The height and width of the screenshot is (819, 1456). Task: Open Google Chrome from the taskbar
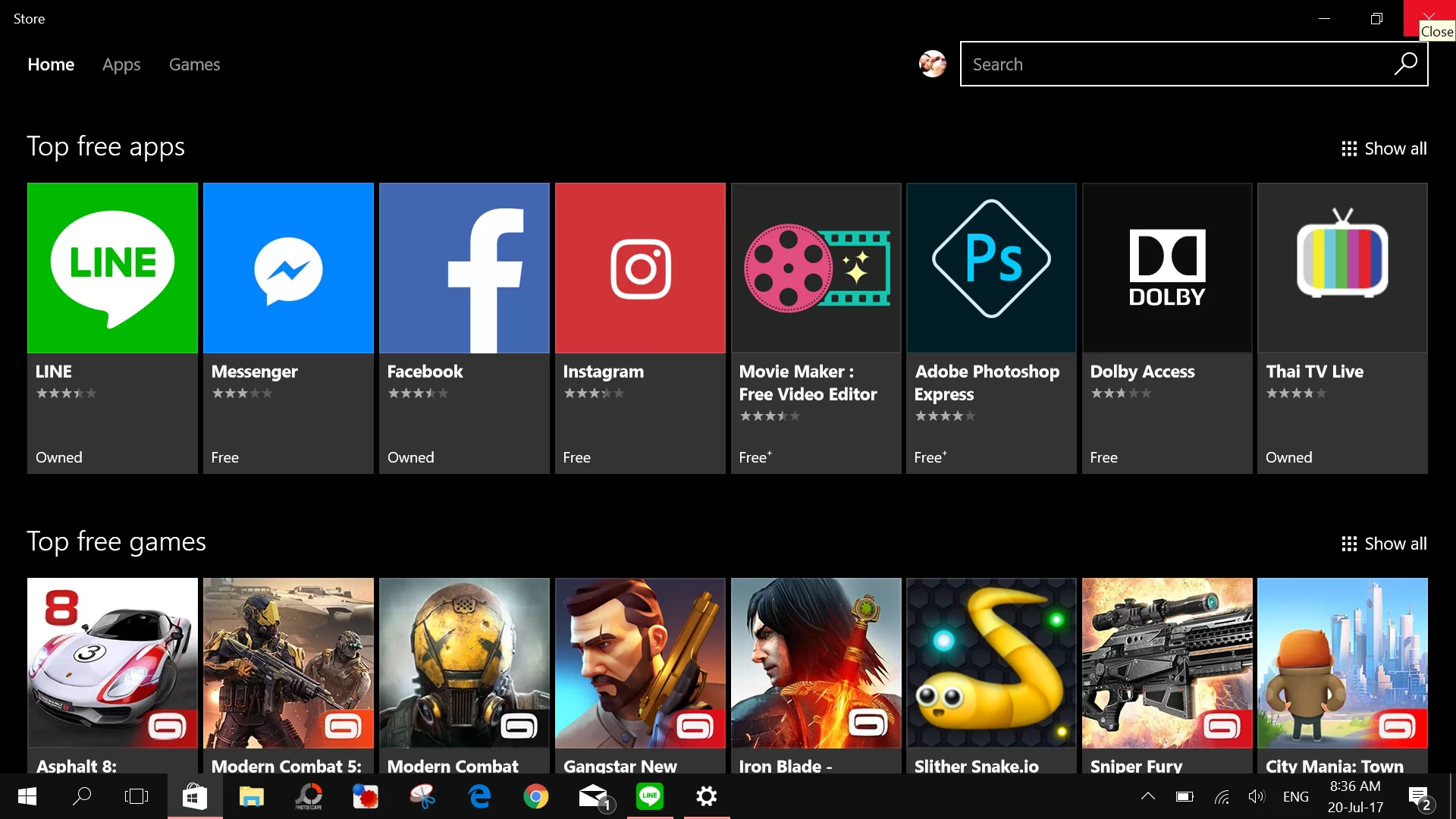click(536, 796)
